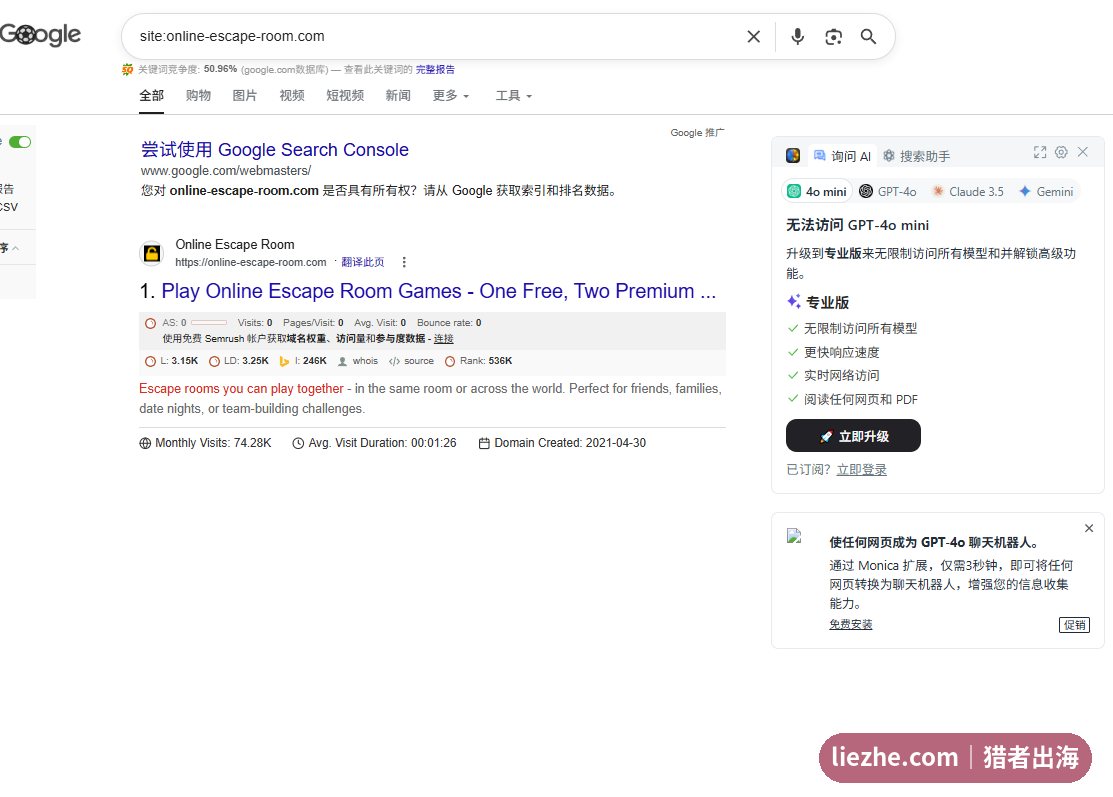The image size is (1113, 797).
Task: Select the 全部 tab
Action: tap(151, 96)
